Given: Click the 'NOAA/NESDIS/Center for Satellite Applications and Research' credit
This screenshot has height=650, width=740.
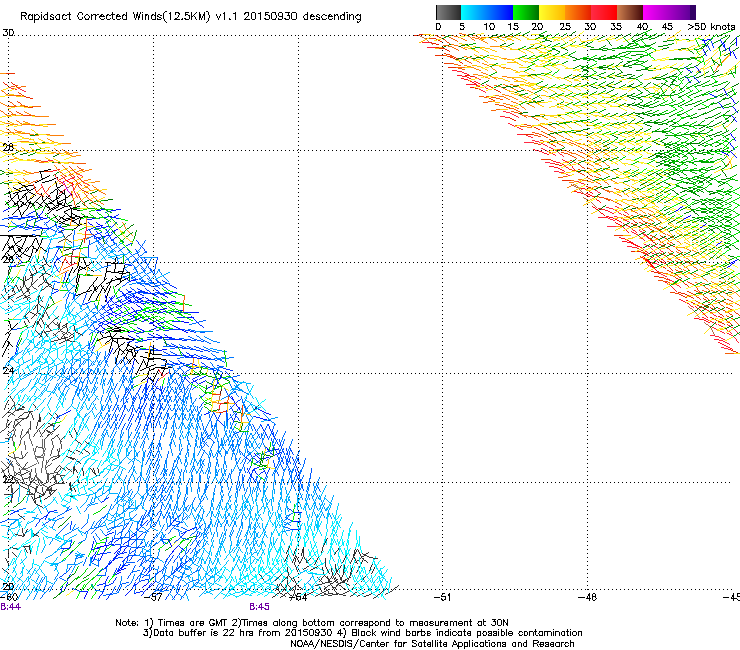Looking at the screenshot, I should click(432, 644).
